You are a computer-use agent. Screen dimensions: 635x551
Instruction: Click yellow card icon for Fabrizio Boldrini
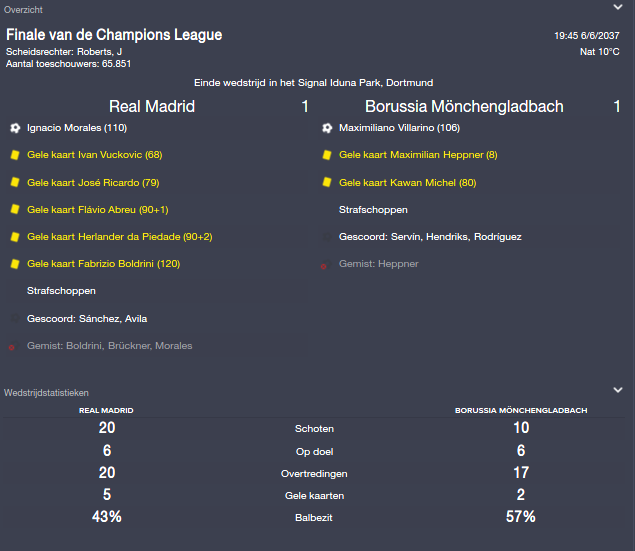pyautogui.click(x=15, y=264)
